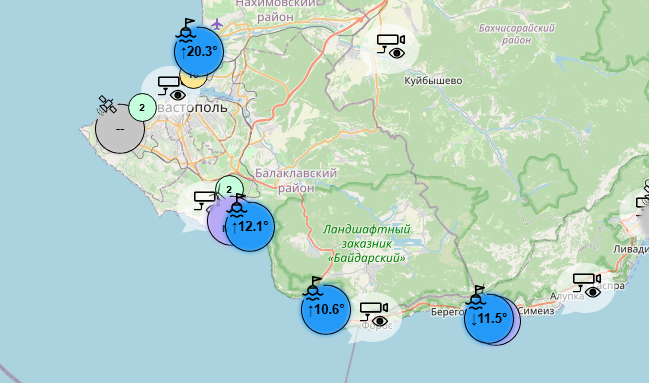
Task: Expand the green cluster "2" near Севастополь
Action: pyautogui.click(x=142, y=108)
